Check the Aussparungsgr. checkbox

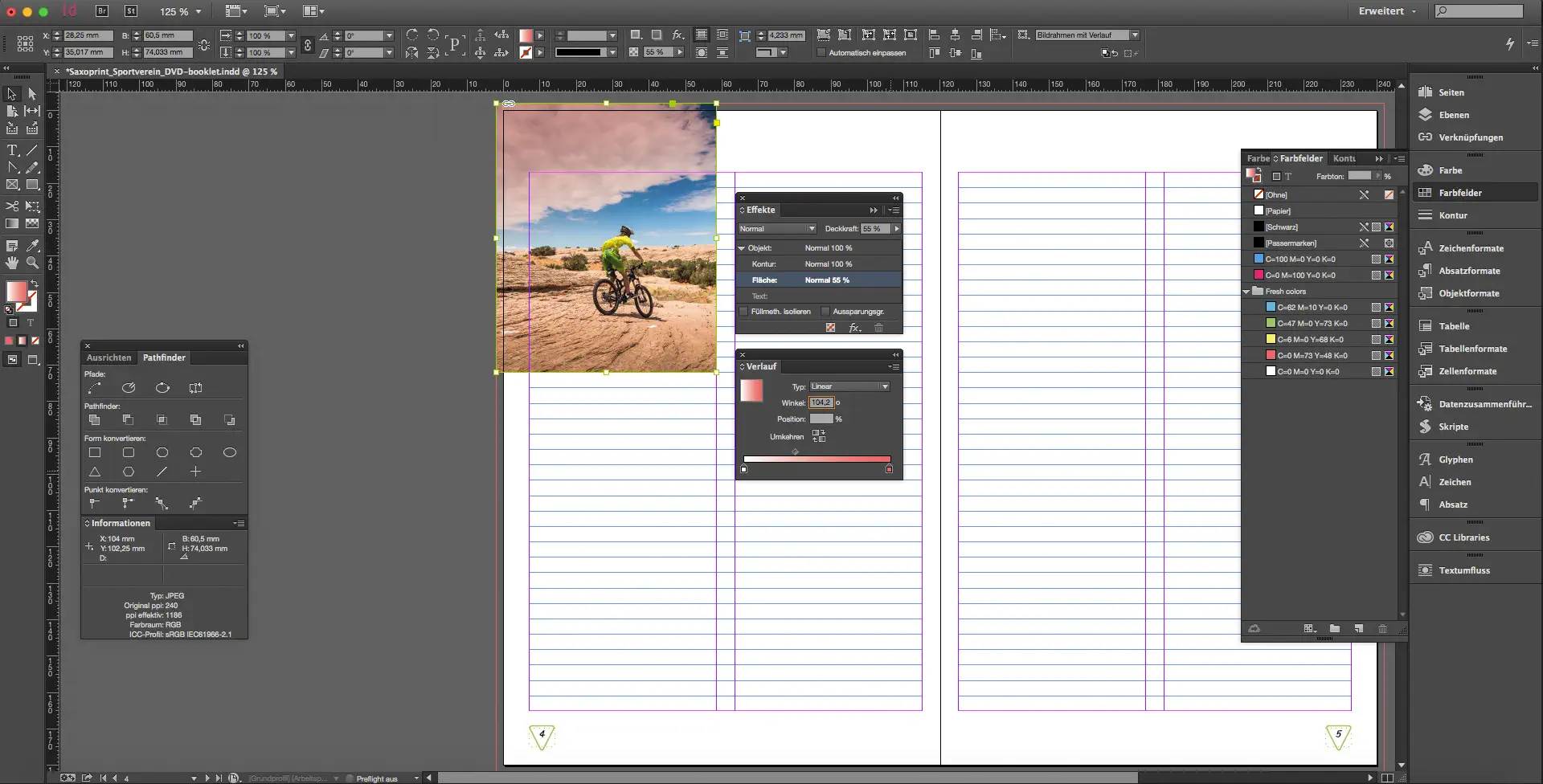click(825, 312)
